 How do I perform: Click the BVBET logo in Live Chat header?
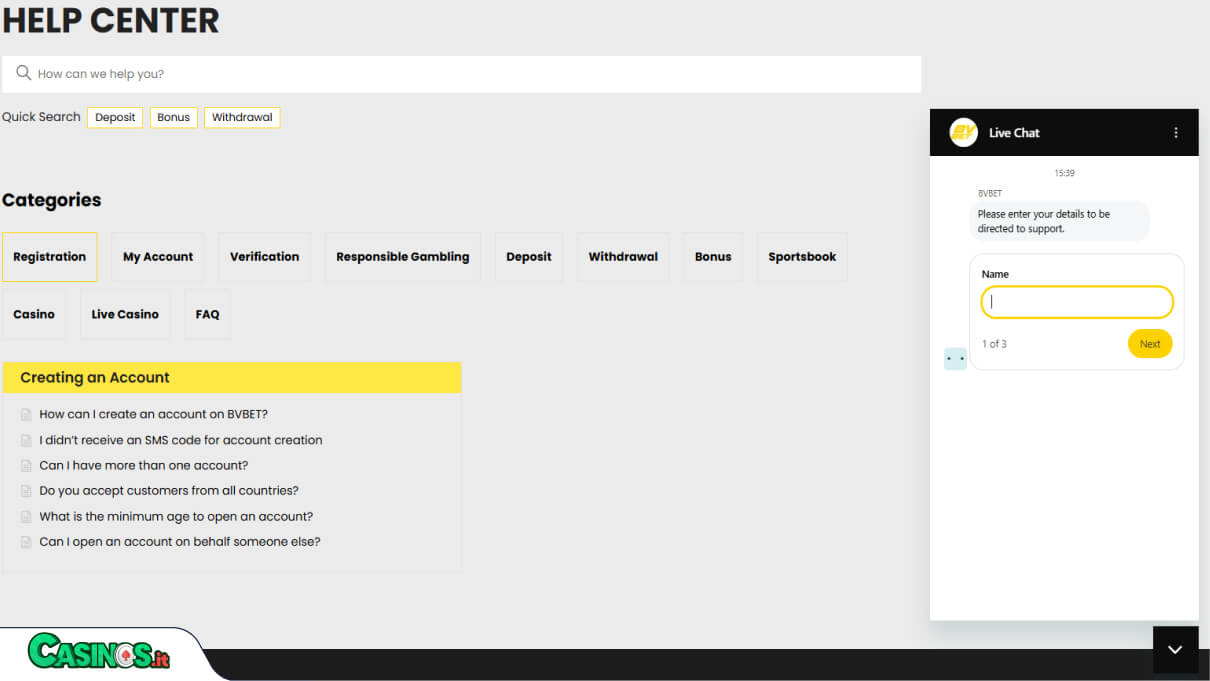tap(963, 132)
